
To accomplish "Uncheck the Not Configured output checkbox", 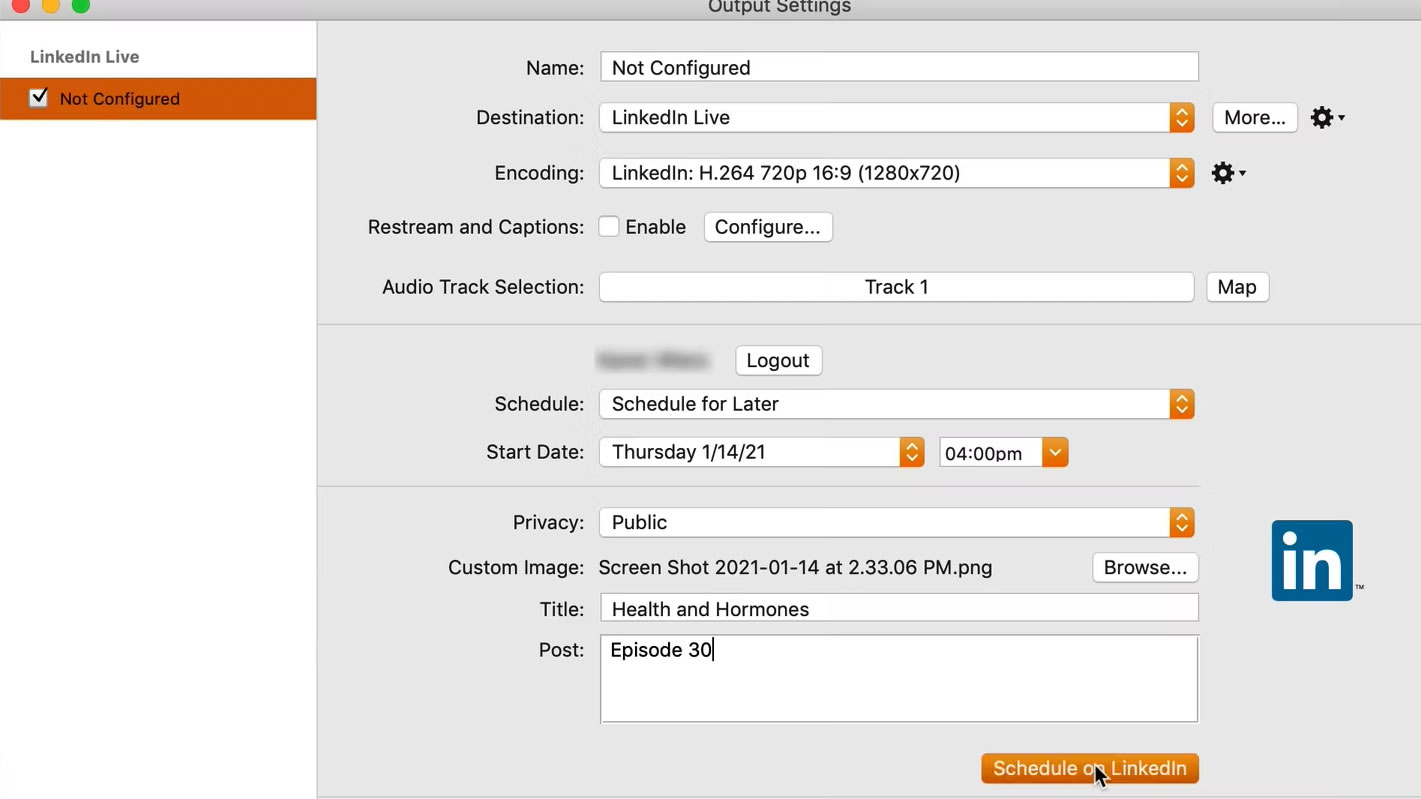I will pyautogui.click(x=39, y=98).
